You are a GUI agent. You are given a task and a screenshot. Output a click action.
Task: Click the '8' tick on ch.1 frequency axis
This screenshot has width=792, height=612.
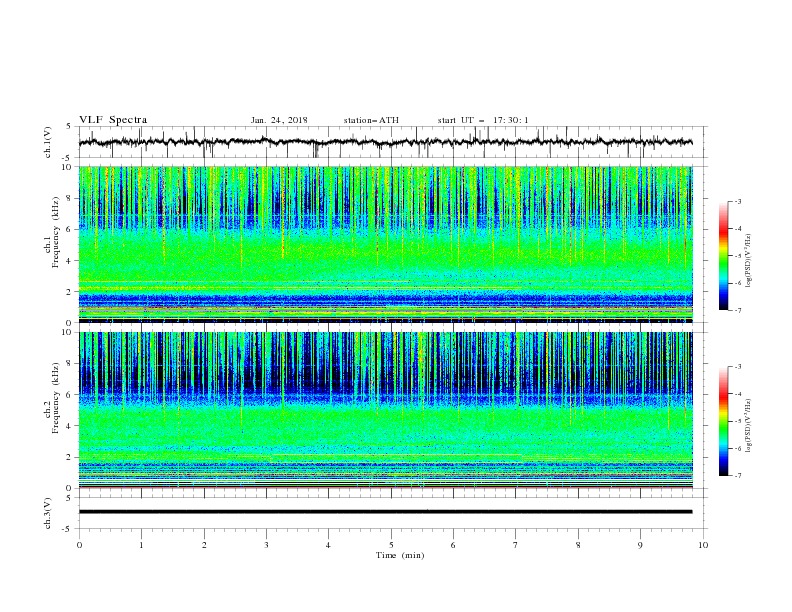(71, 198)
